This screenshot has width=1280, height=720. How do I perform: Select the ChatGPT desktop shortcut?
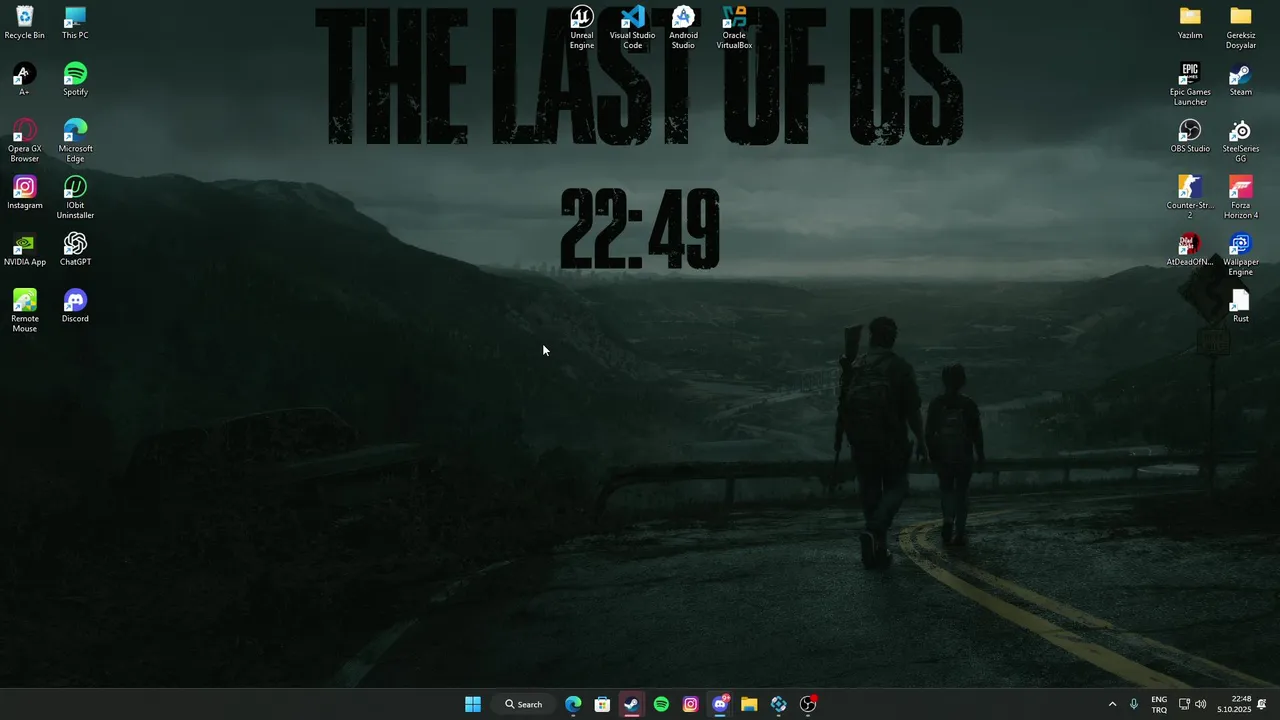[x=75, y=250]
